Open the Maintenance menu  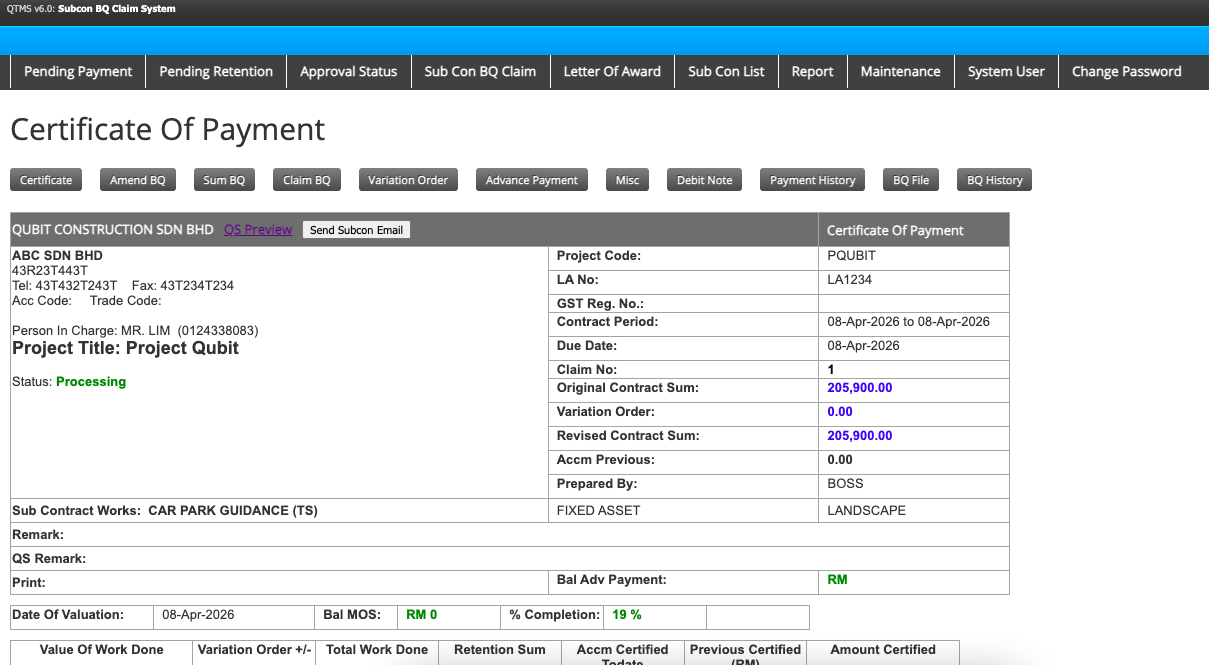(900, 72)
